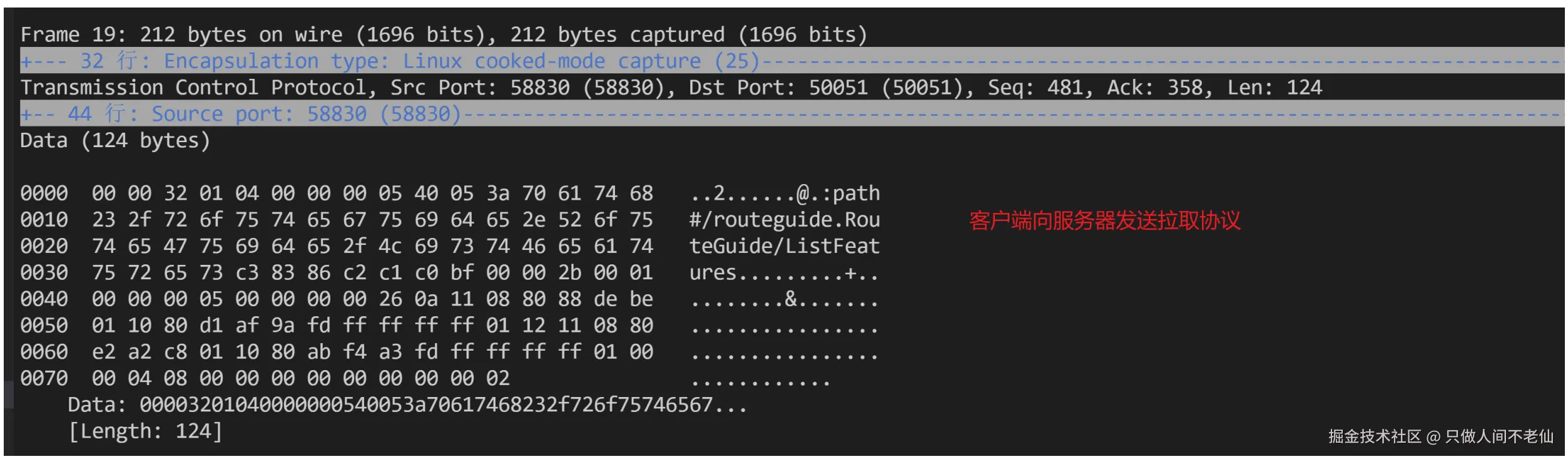Click hex row offset 0010
This screenshot has width=1568, height=459.
click(44, 220)
